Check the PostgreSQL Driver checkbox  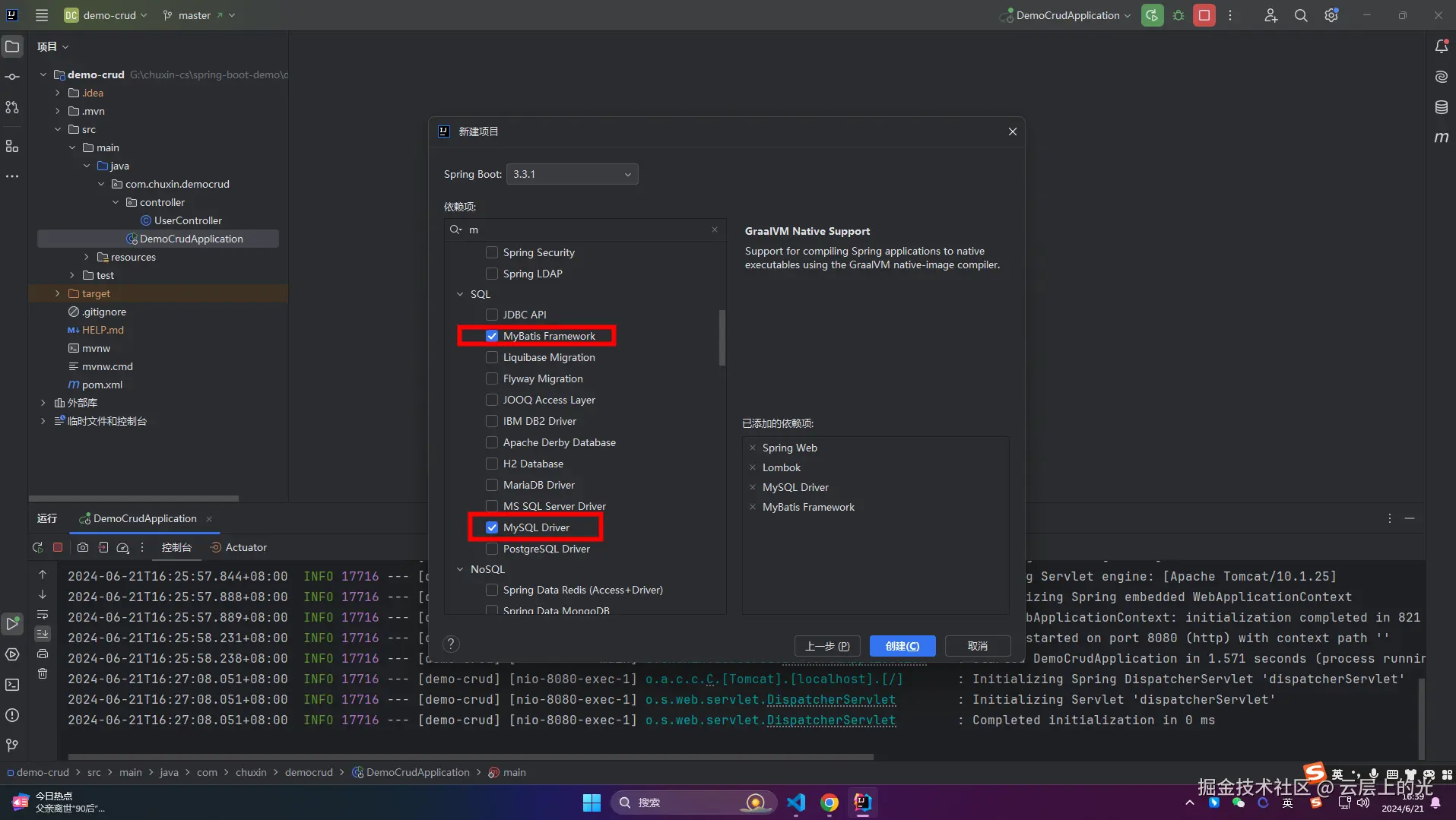[x=492, y=549]
